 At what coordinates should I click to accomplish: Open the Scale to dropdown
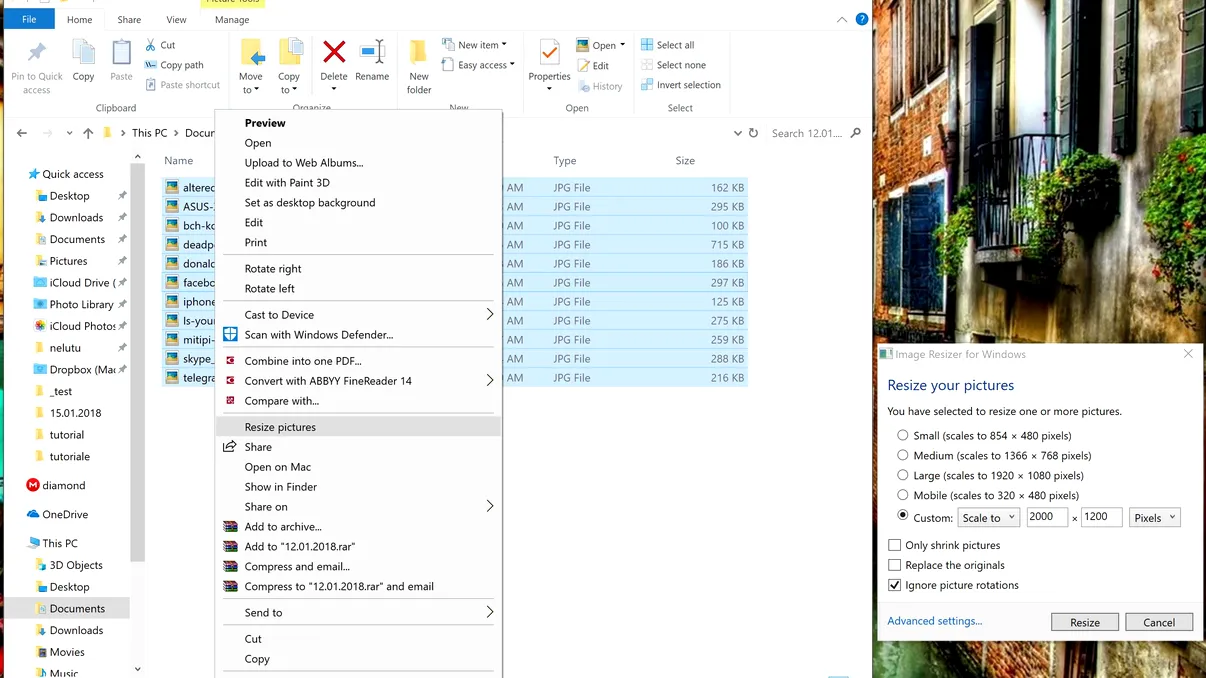(x=988, y=517)
